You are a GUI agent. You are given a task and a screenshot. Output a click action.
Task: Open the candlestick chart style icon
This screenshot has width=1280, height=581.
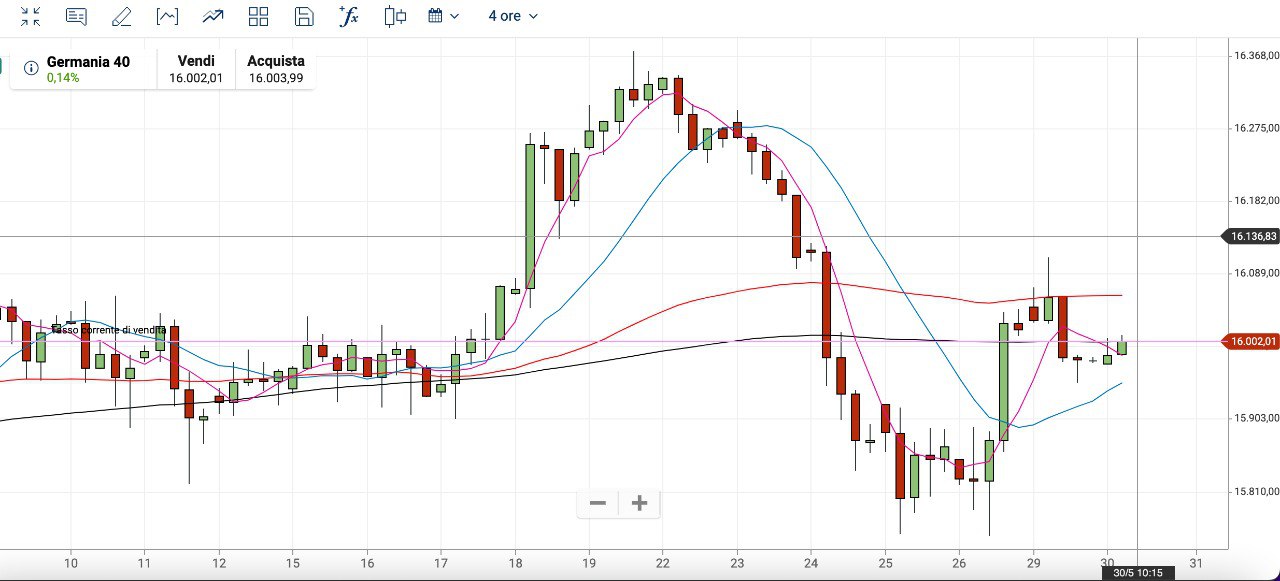(x=395, y=16)
